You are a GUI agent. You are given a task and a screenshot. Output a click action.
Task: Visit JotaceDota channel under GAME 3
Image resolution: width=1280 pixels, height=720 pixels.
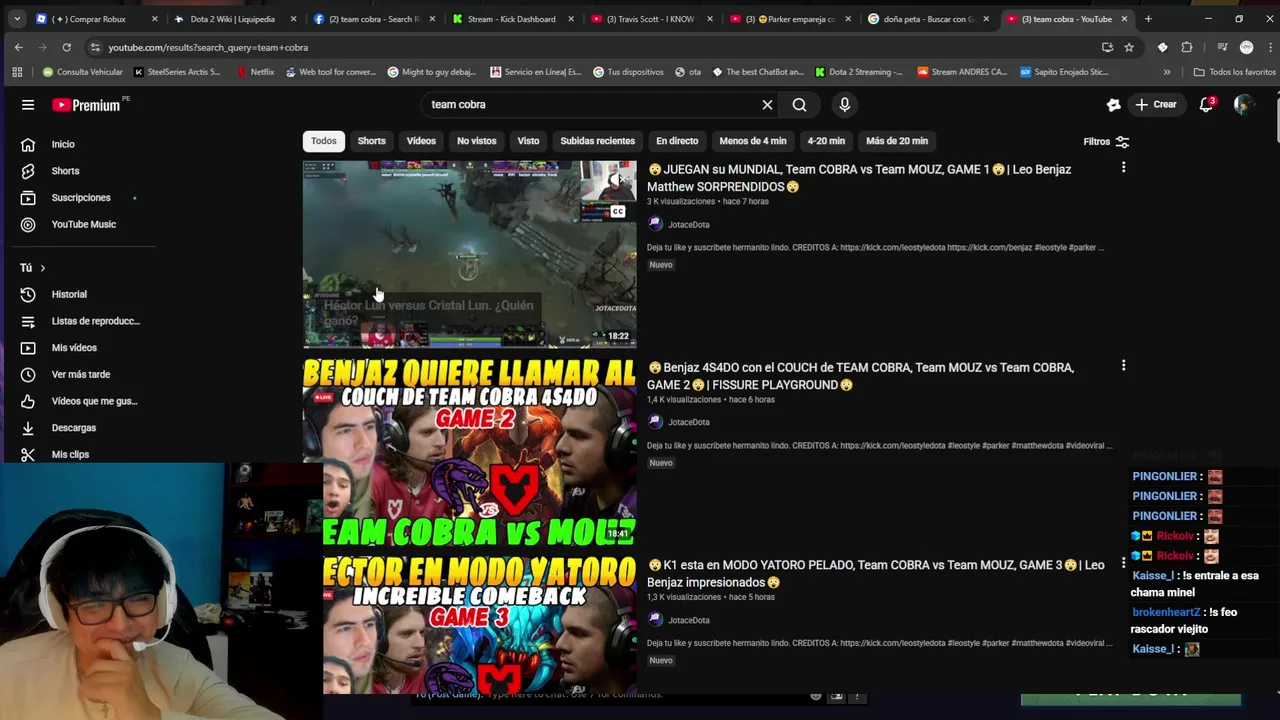pyautogui.click(x=688, y=621)
